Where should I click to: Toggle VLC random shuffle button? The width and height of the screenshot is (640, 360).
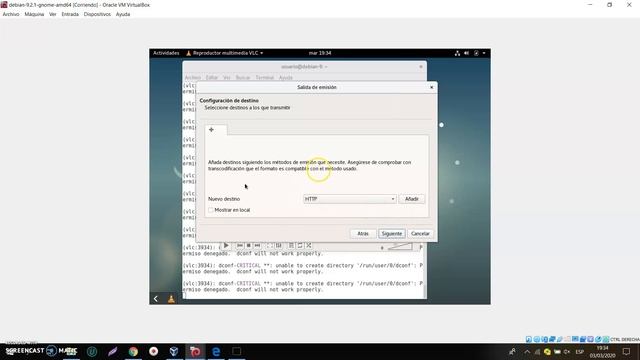(309, 246)
